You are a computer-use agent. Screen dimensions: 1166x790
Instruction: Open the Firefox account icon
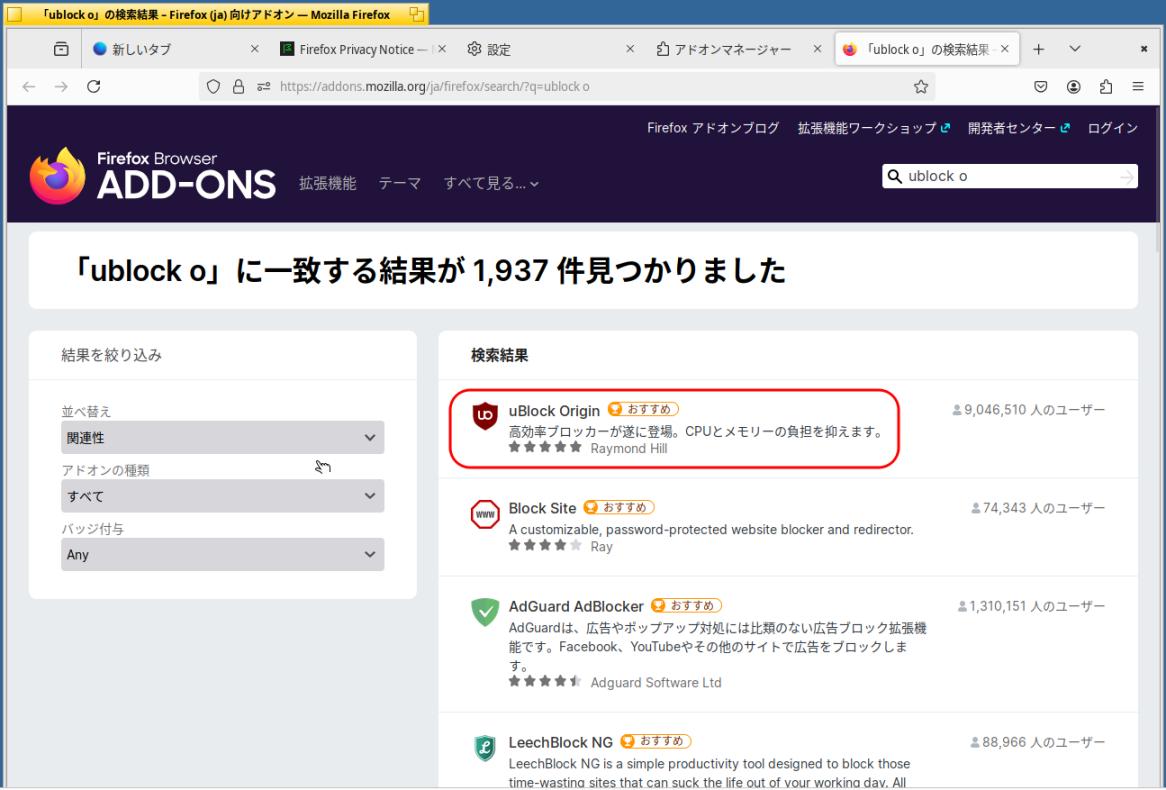[1074, 87]
